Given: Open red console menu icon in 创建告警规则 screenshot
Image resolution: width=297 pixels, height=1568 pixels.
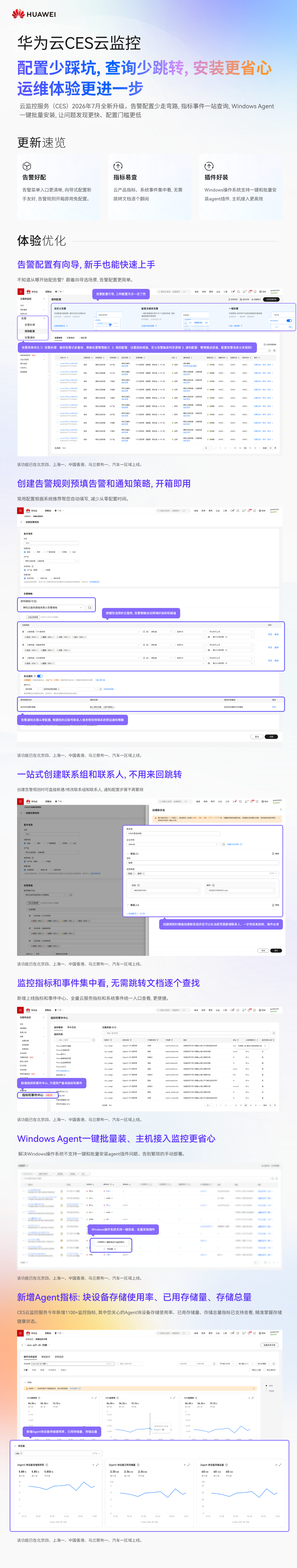Looking at the screenshot, I should coord(21,511).
